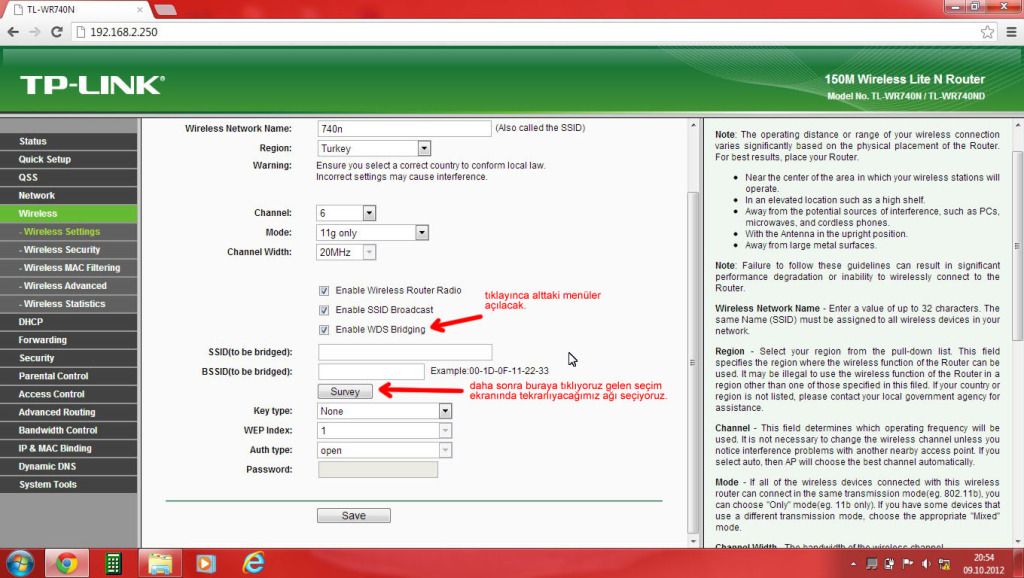Select Network in the left menu

[69, 195]
